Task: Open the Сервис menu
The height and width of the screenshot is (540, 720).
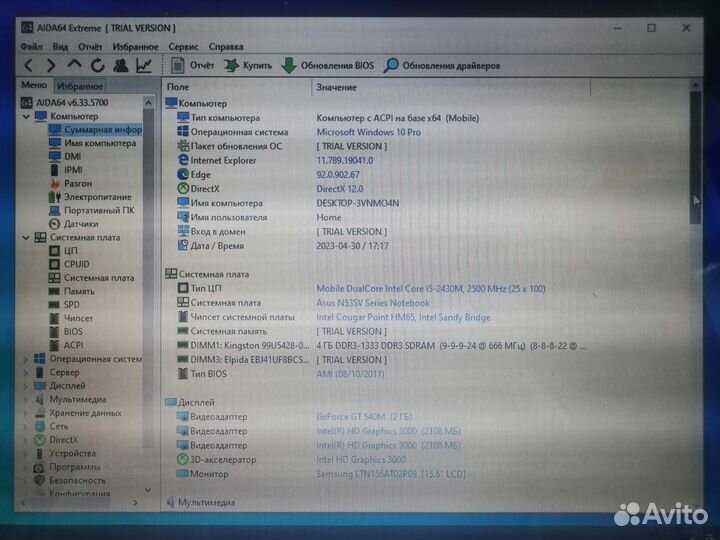Action: point(183,47)
